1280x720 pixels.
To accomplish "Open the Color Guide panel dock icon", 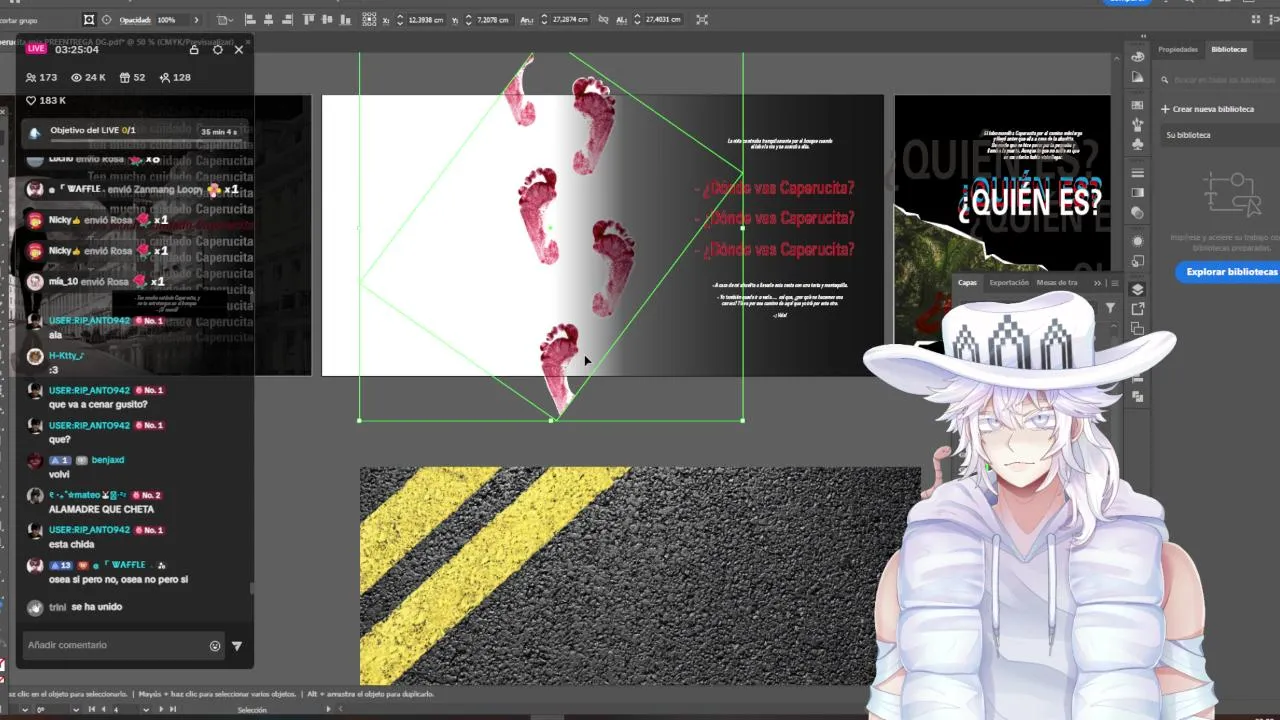I will click(x=1138, y=76).
